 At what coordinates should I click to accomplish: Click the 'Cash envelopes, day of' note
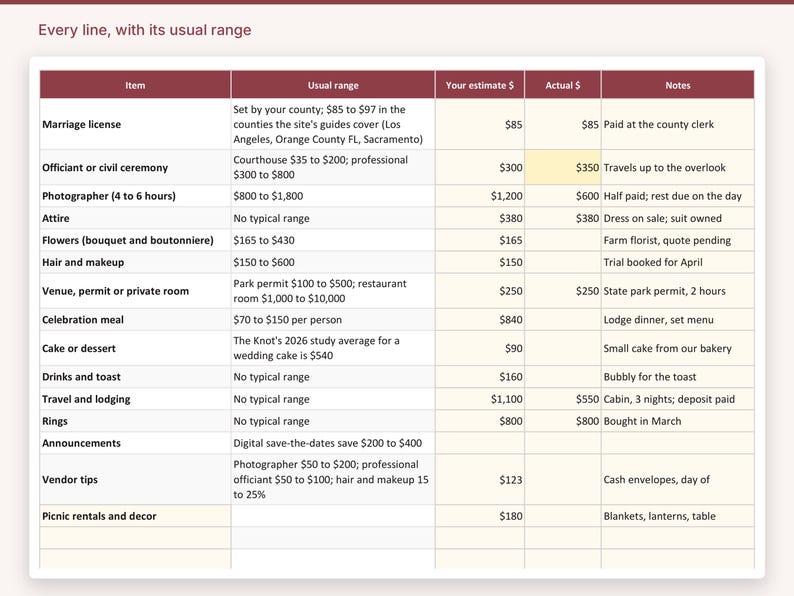click(678, 480)
